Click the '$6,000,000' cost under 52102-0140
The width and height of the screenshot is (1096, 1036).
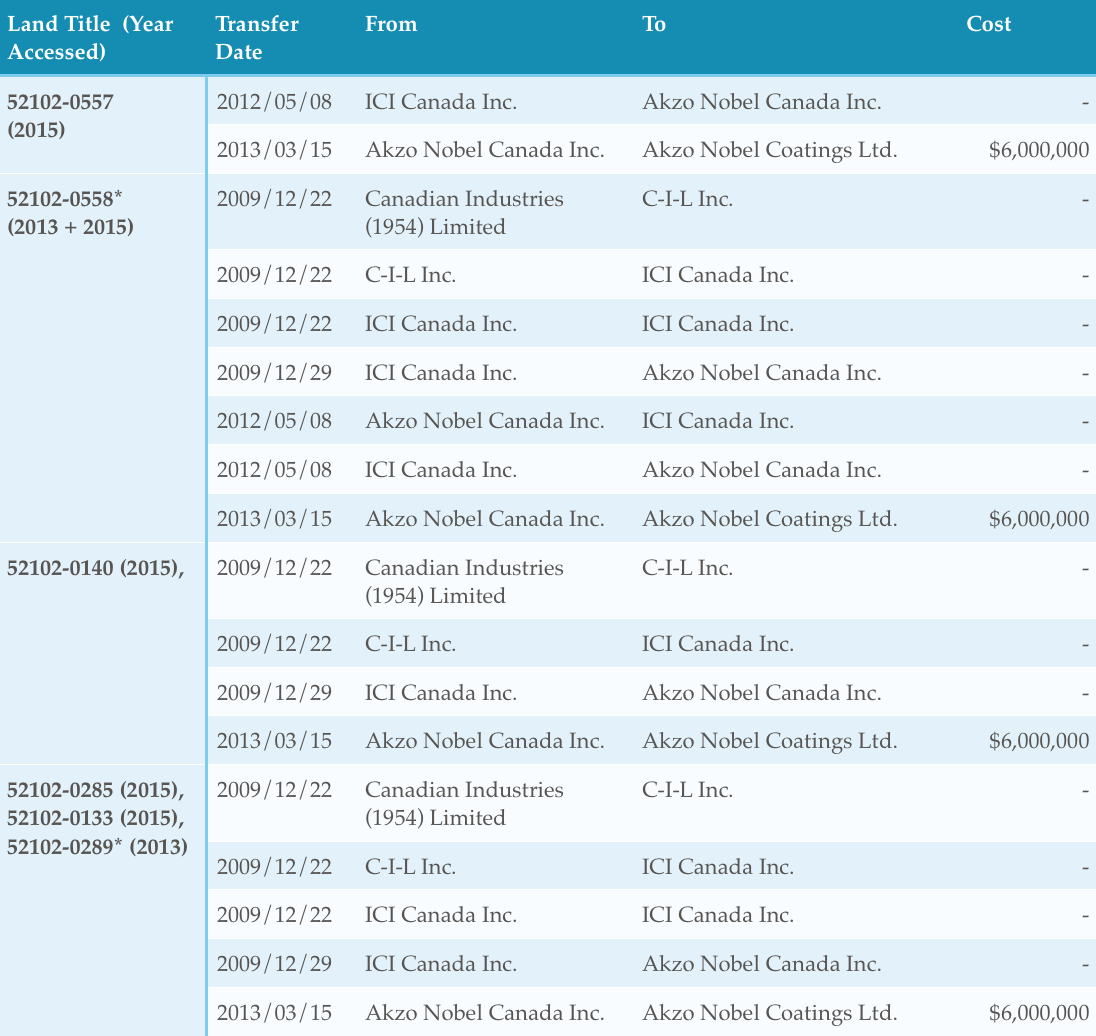1039,742
